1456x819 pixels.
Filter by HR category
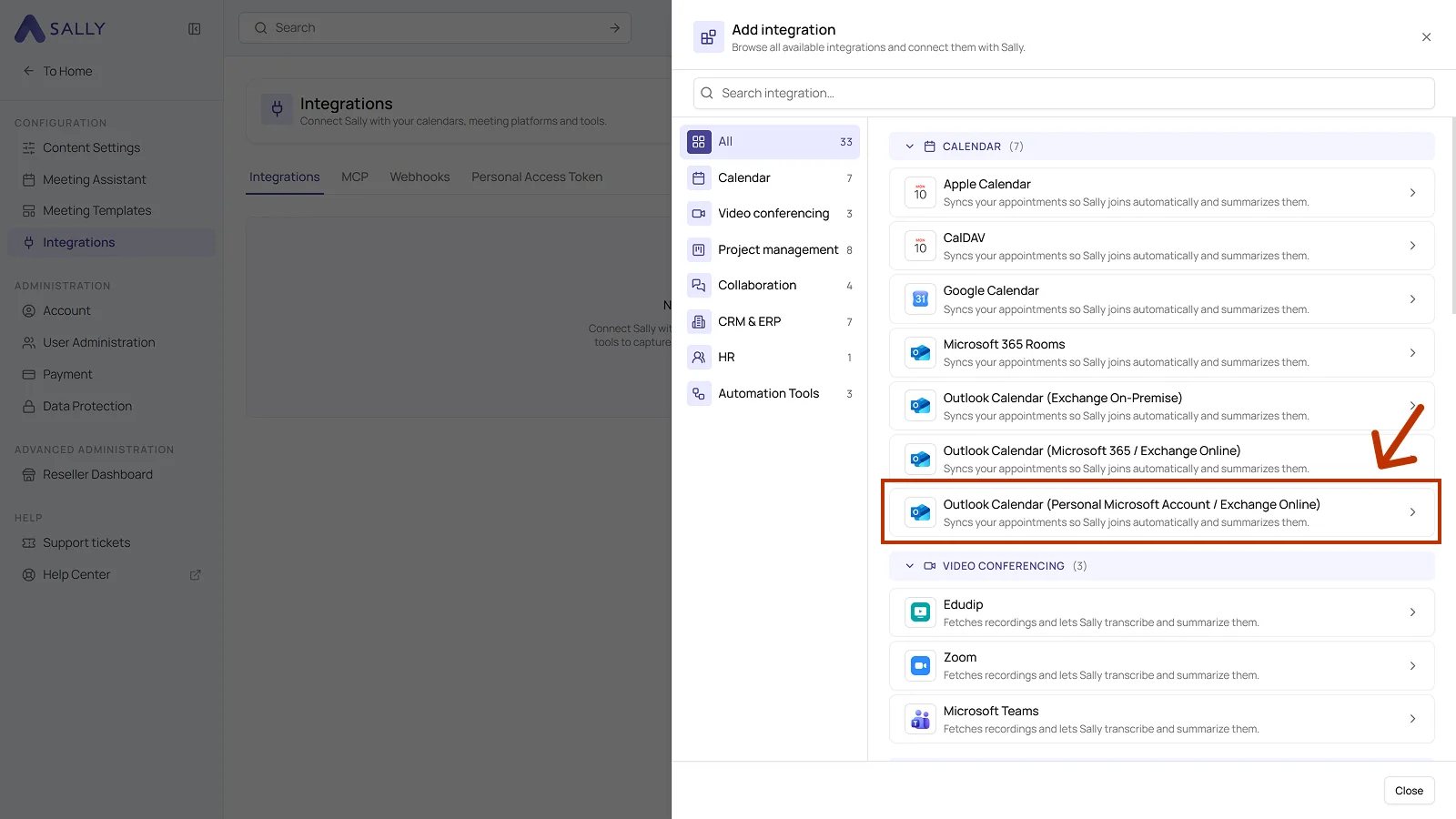tap(770, 358)
